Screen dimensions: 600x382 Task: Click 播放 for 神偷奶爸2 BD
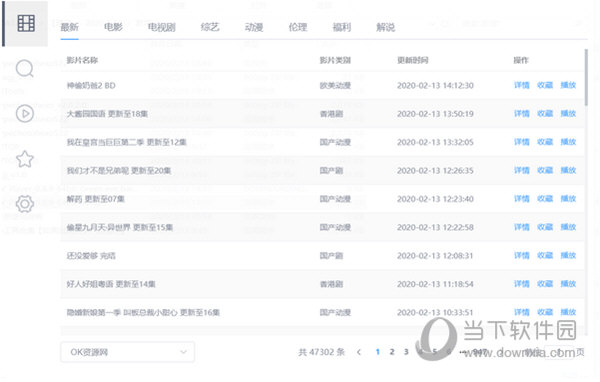[x=568, y=85]
